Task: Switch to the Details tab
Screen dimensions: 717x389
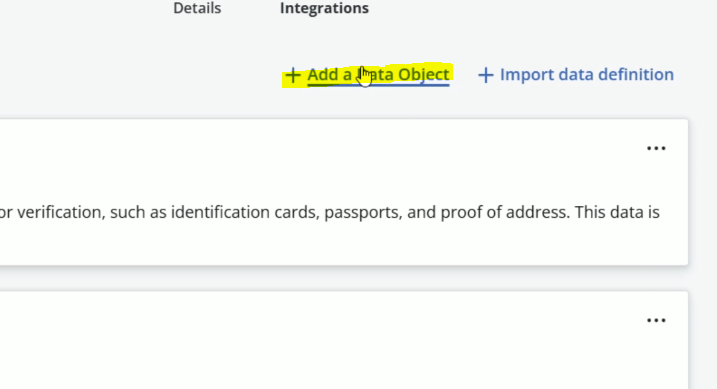Action: coord(197,8)
